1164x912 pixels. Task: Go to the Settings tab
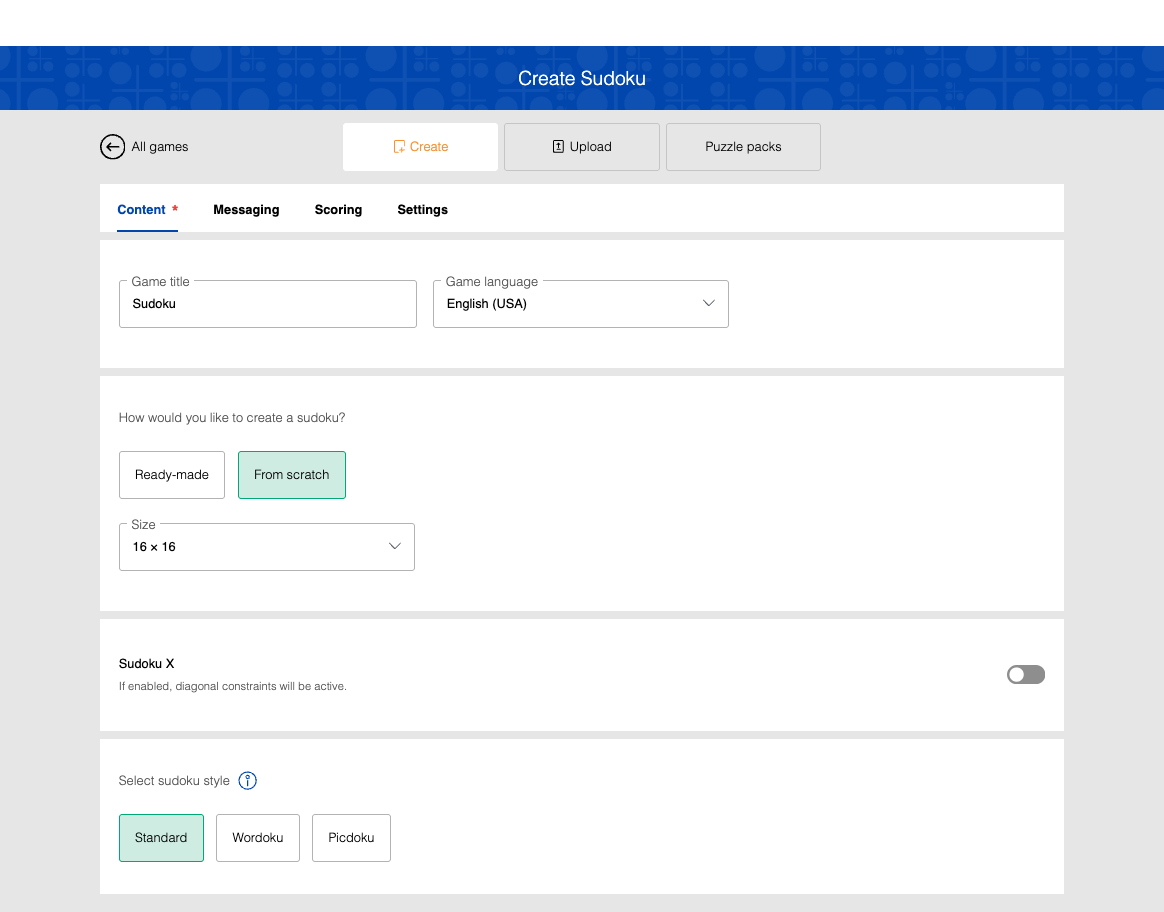point(422,210)
